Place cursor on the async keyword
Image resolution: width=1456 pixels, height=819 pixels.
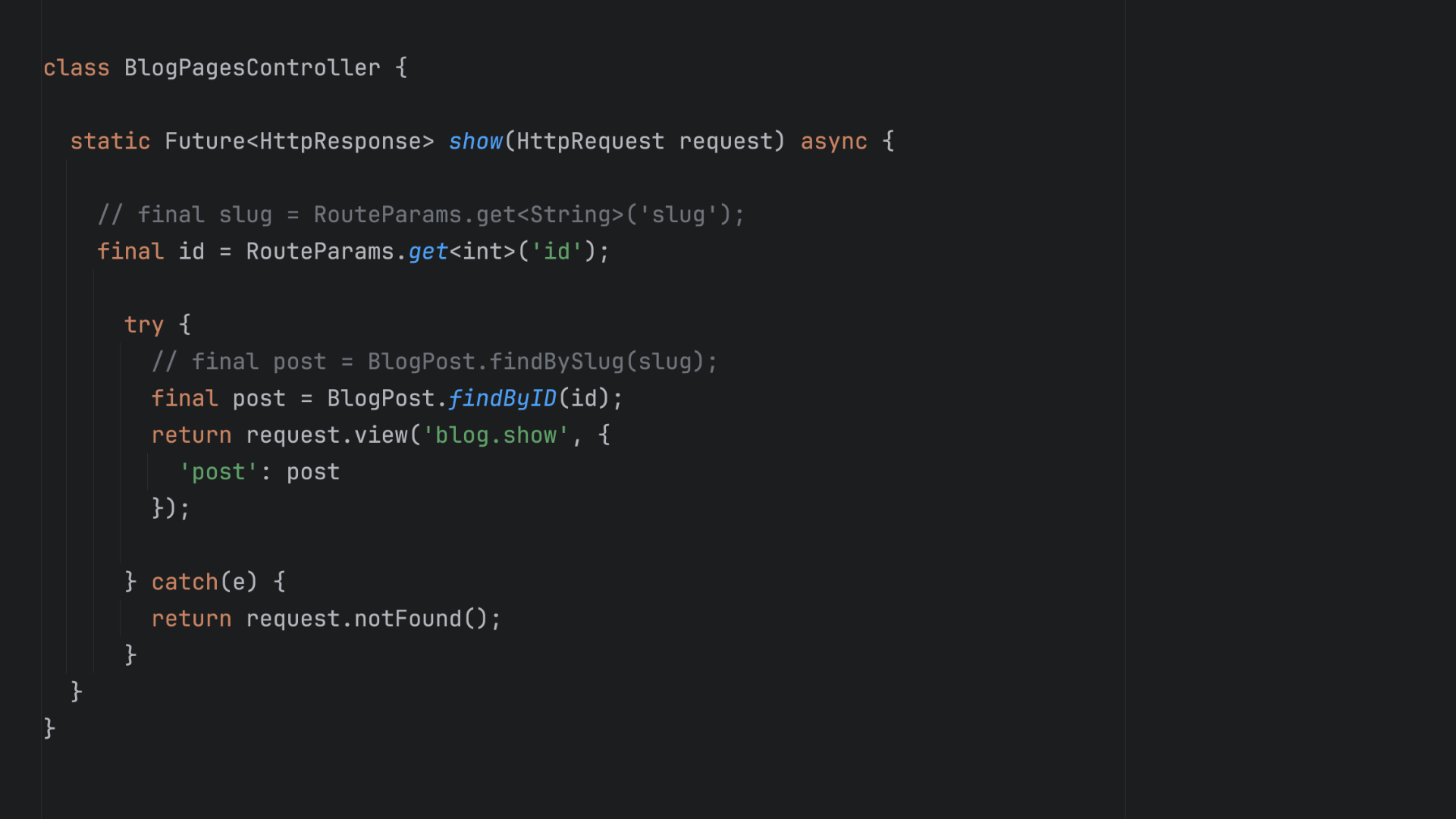pos(833,142)
